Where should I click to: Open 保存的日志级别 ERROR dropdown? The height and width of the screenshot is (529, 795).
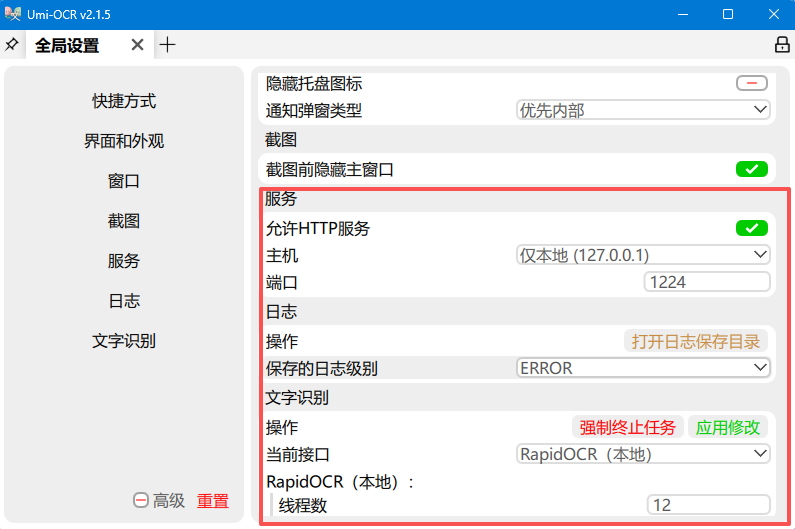pyautogui.click(x=643, y=368)
